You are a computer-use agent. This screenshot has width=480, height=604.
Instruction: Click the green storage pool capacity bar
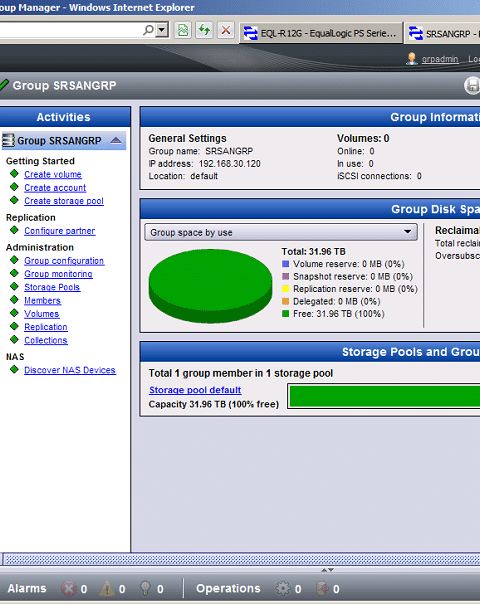(384, 396)
